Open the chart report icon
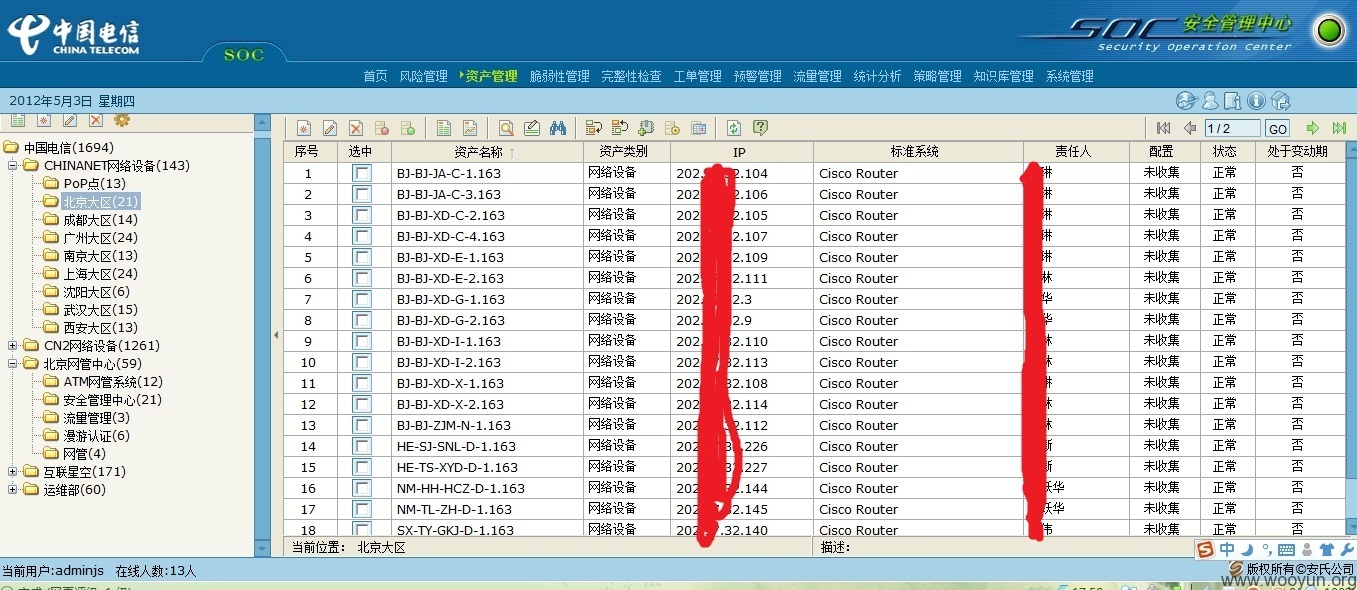The image size is (1357, 590). pos(470,128)
